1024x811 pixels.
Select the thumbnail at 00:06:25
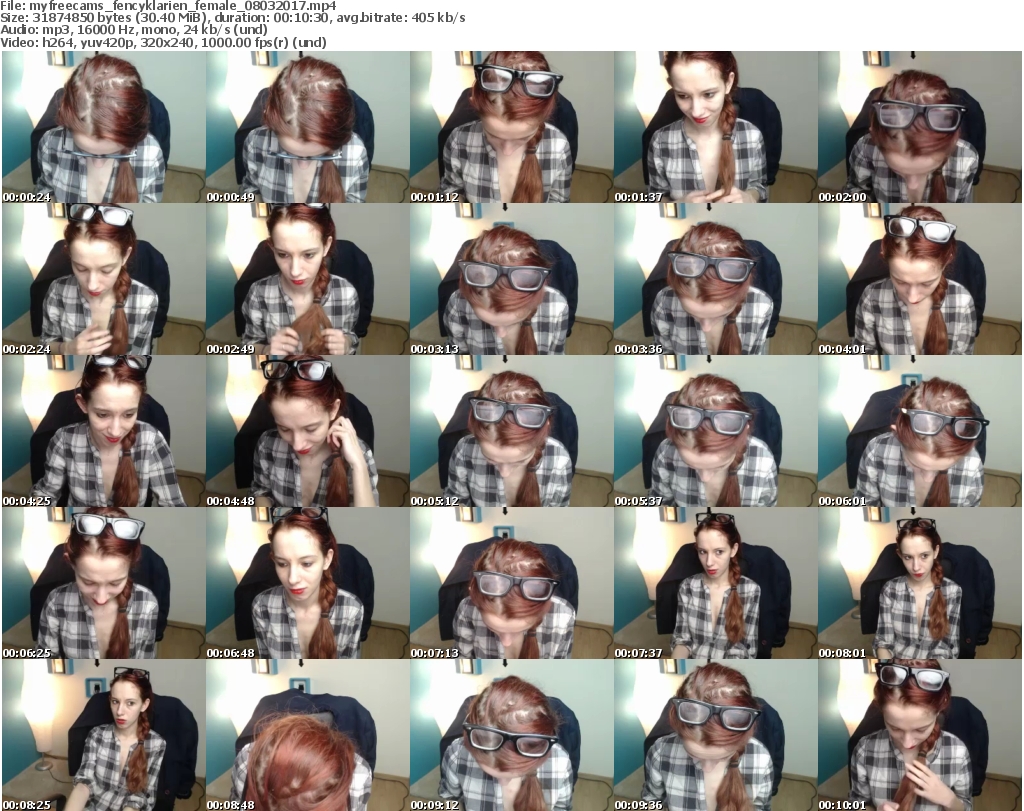tap(104, 582)
